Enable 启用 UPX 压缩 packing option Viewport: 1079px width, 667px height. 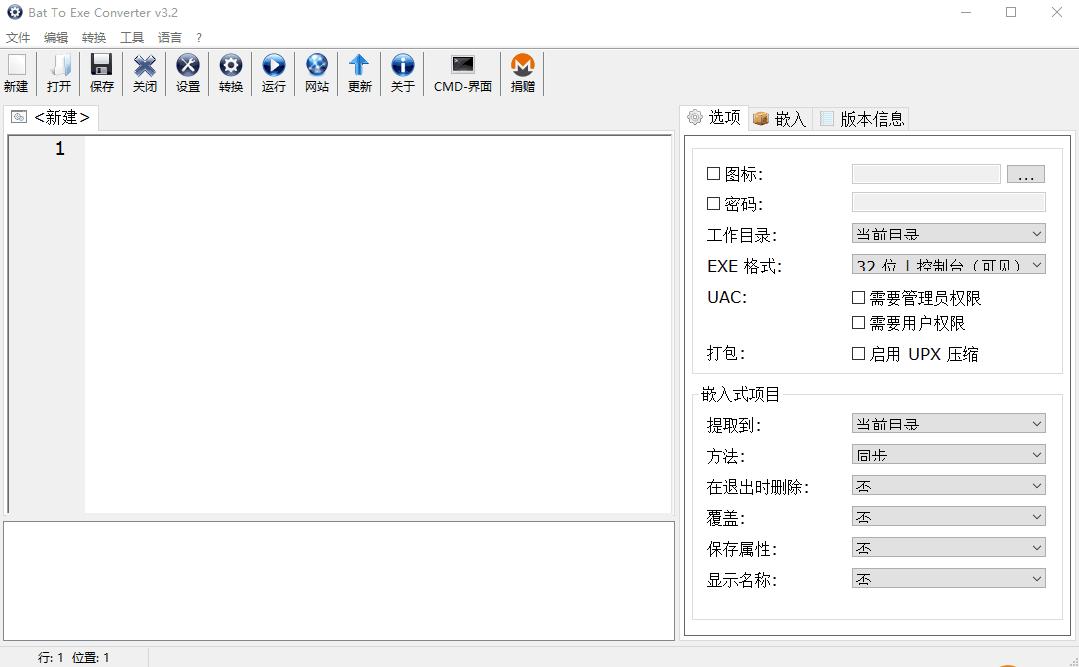[x=857, y=353]
